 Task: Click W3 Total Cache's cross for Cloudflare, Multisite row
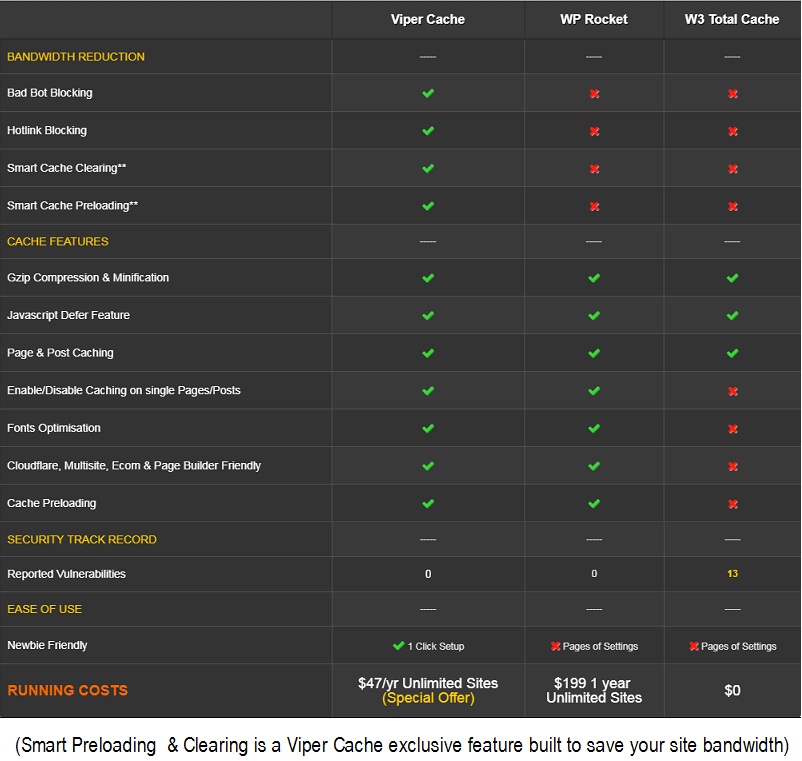(733, 466)
